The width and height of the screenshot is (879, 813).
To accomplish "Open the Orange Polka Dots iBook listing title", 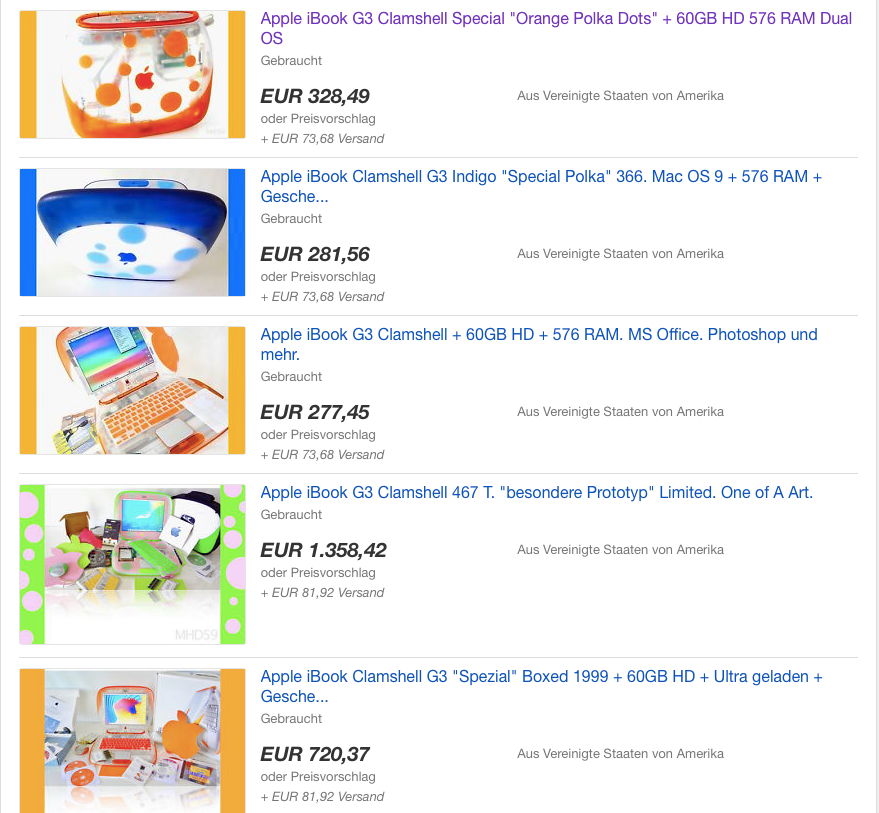I will point(556,28).
